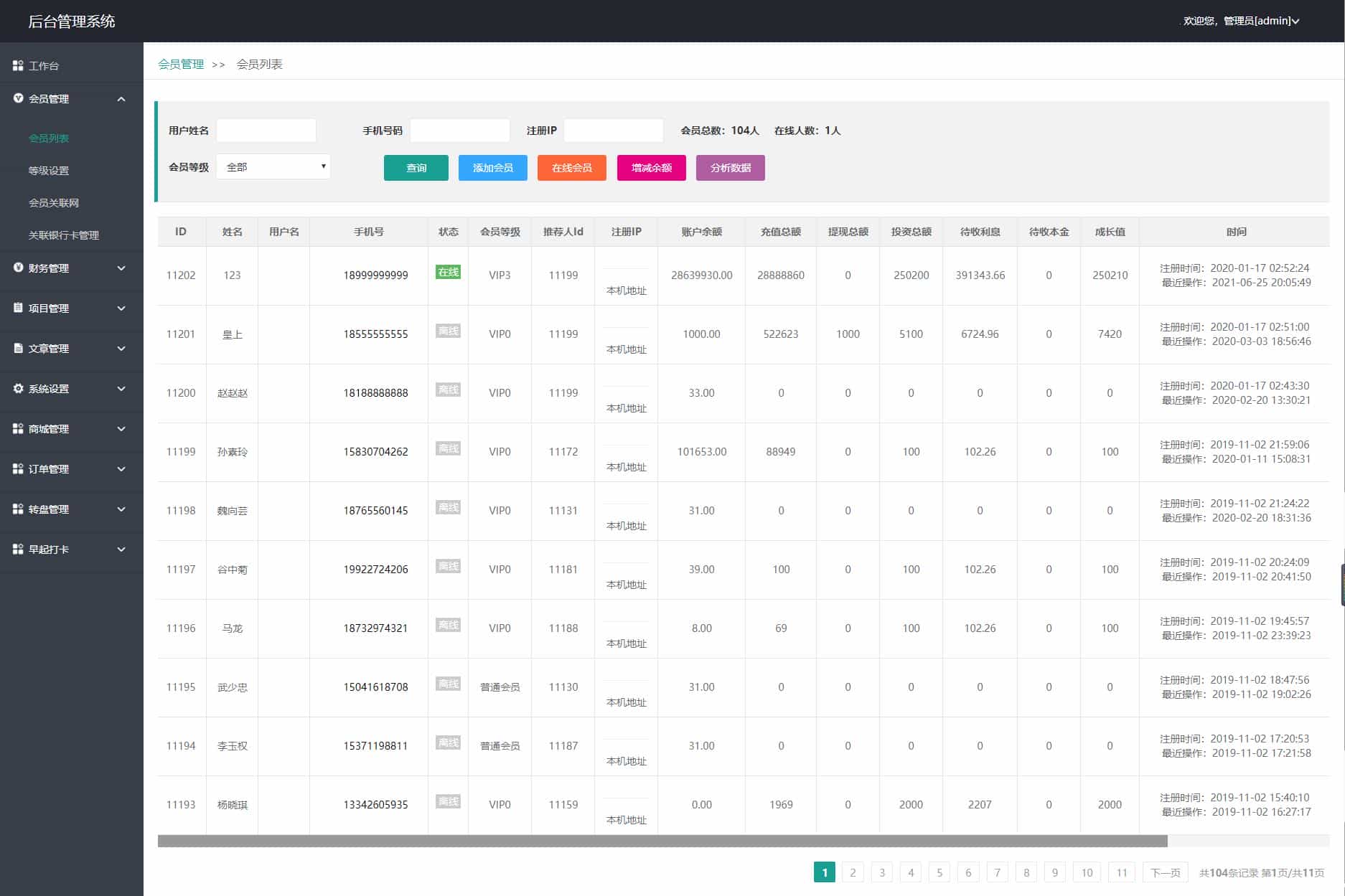
Task: Go to page 8 in pagination
Action: pyautogui.click(x=1026, y=872)
